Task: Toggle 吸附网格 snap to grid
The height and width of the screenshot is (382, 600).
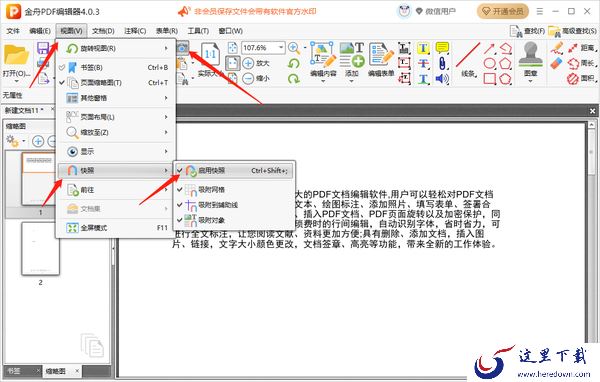Action: (233, 189)
